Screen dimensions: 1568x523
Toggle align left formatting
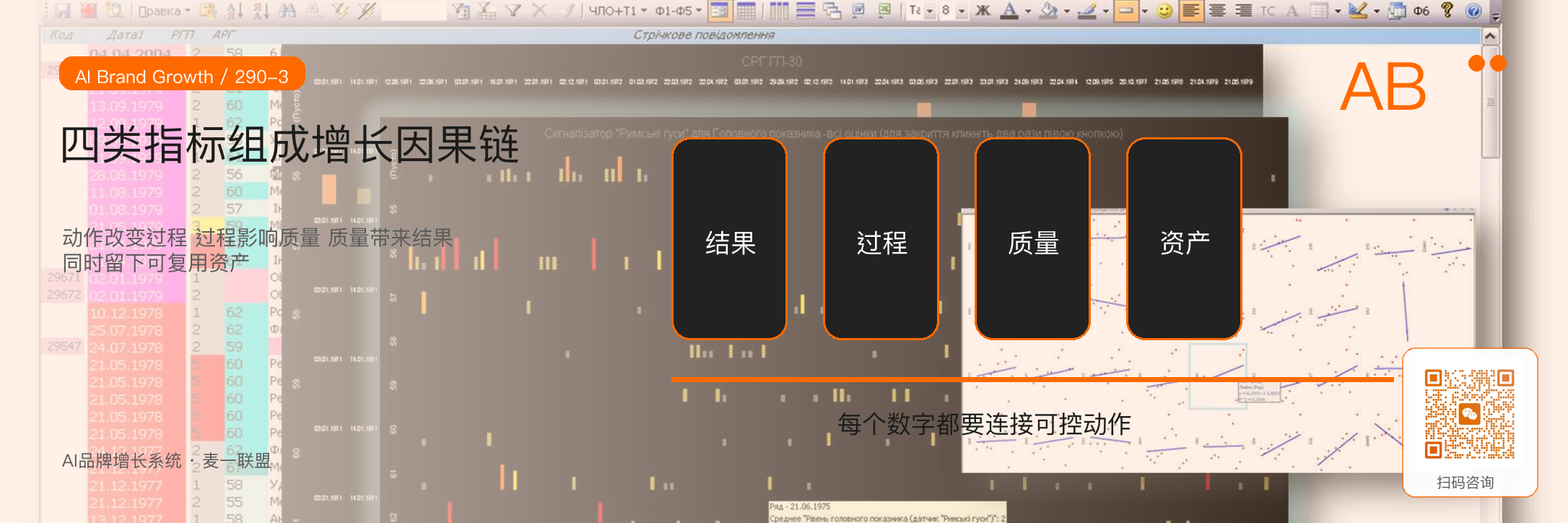point(1191,11)
